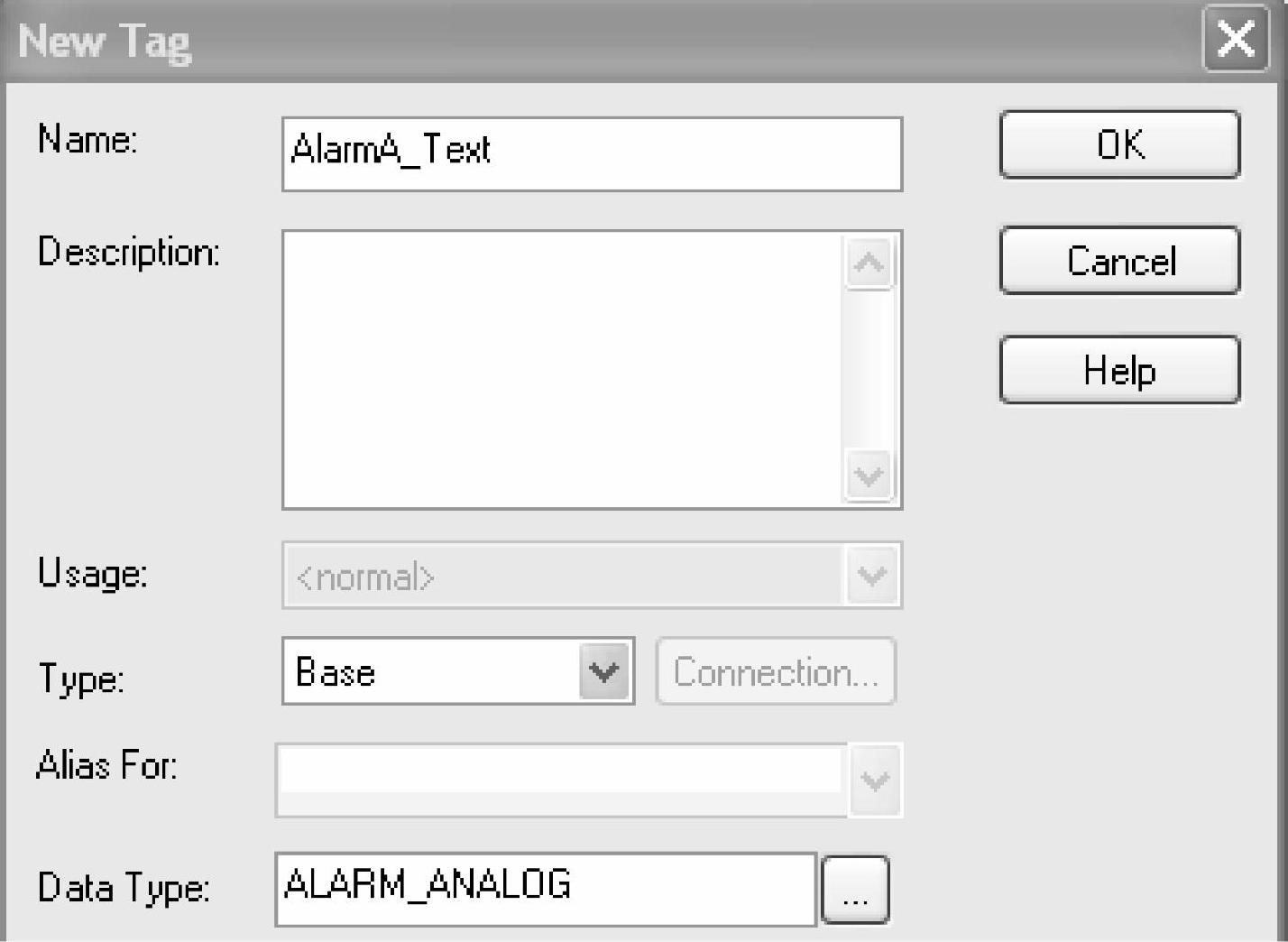Confirm the new tag with OK

1119,144
